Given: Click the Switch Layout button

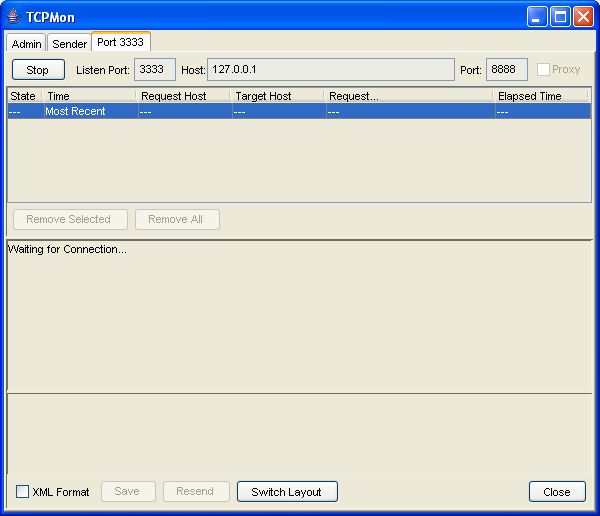Looking at the screenshot, I should pos(287,492).
